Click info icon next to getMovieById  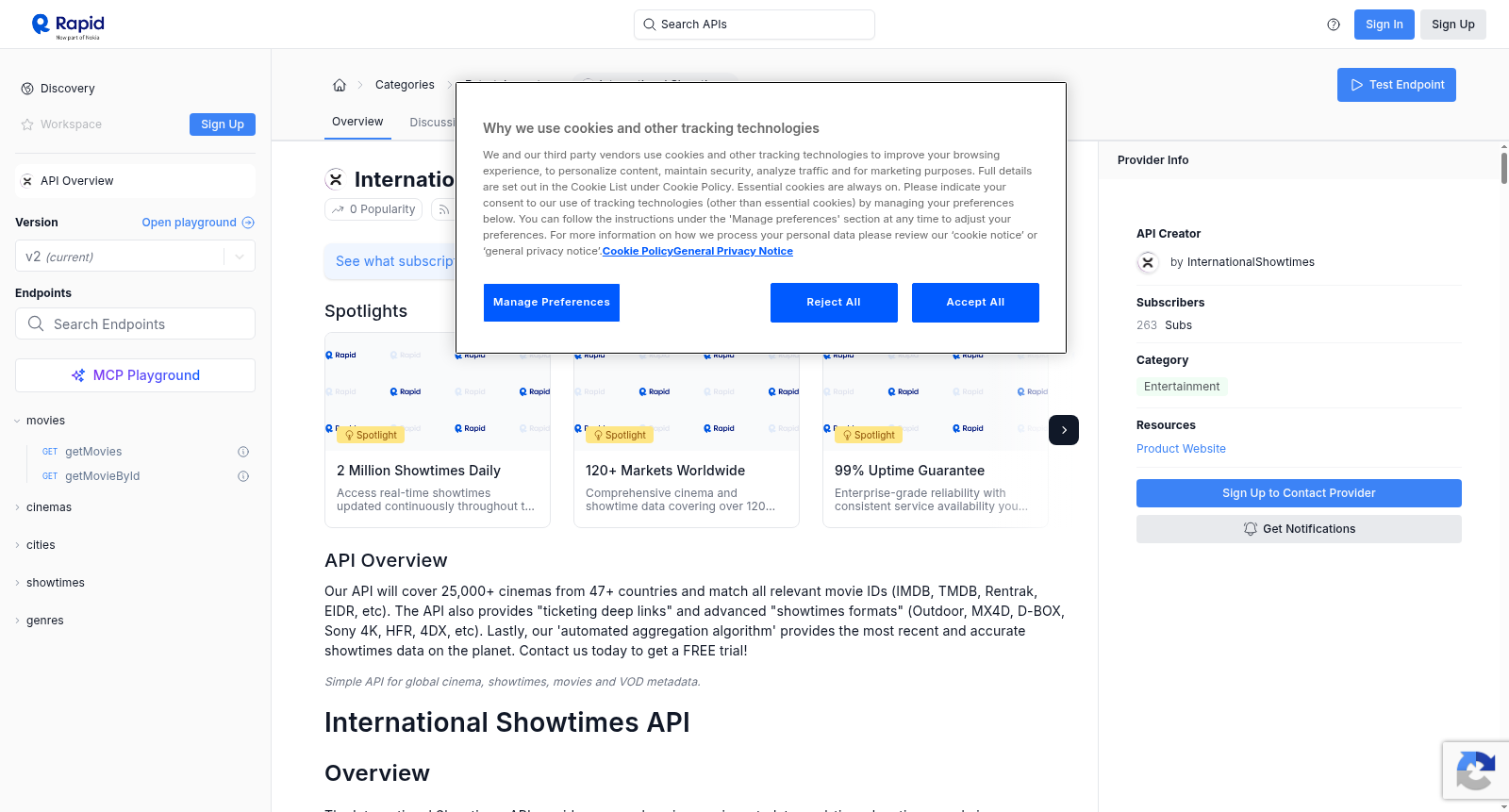tap(243, 476)
